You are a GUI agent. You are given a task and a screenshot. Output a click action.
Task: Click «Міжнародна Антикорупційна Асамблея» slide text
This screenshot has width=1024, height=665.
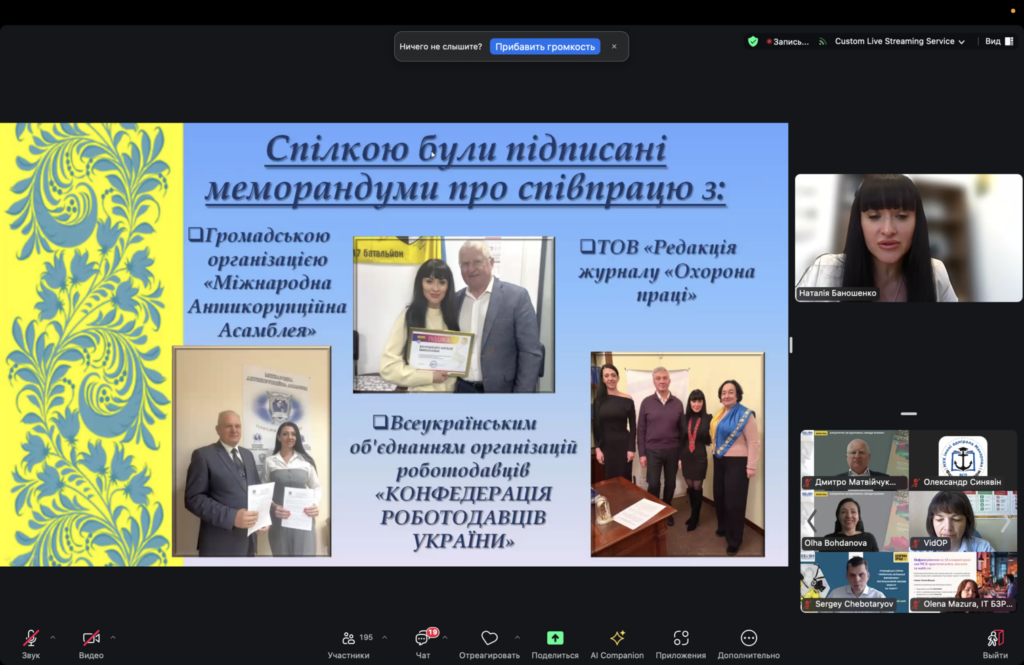click(x=267, y=306)
